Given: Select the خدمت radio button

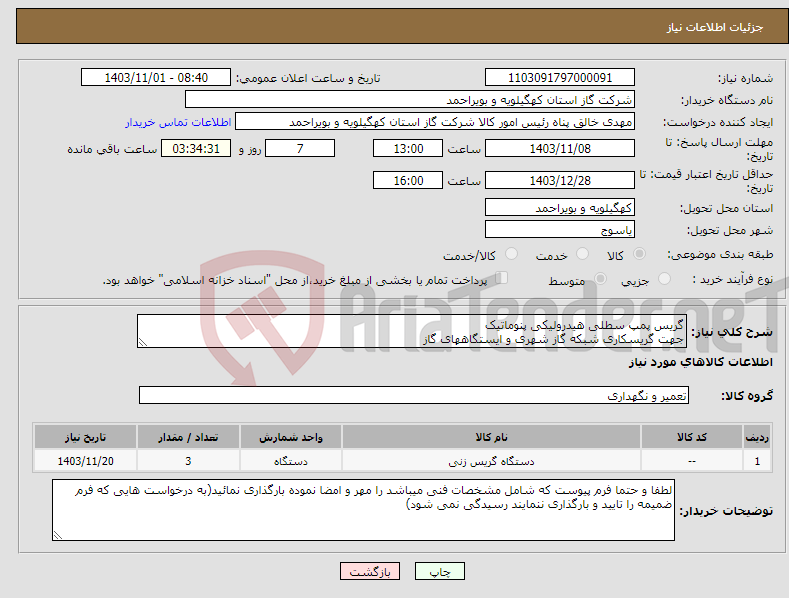Looking at the screenshot, I should [x=582, y=254].
